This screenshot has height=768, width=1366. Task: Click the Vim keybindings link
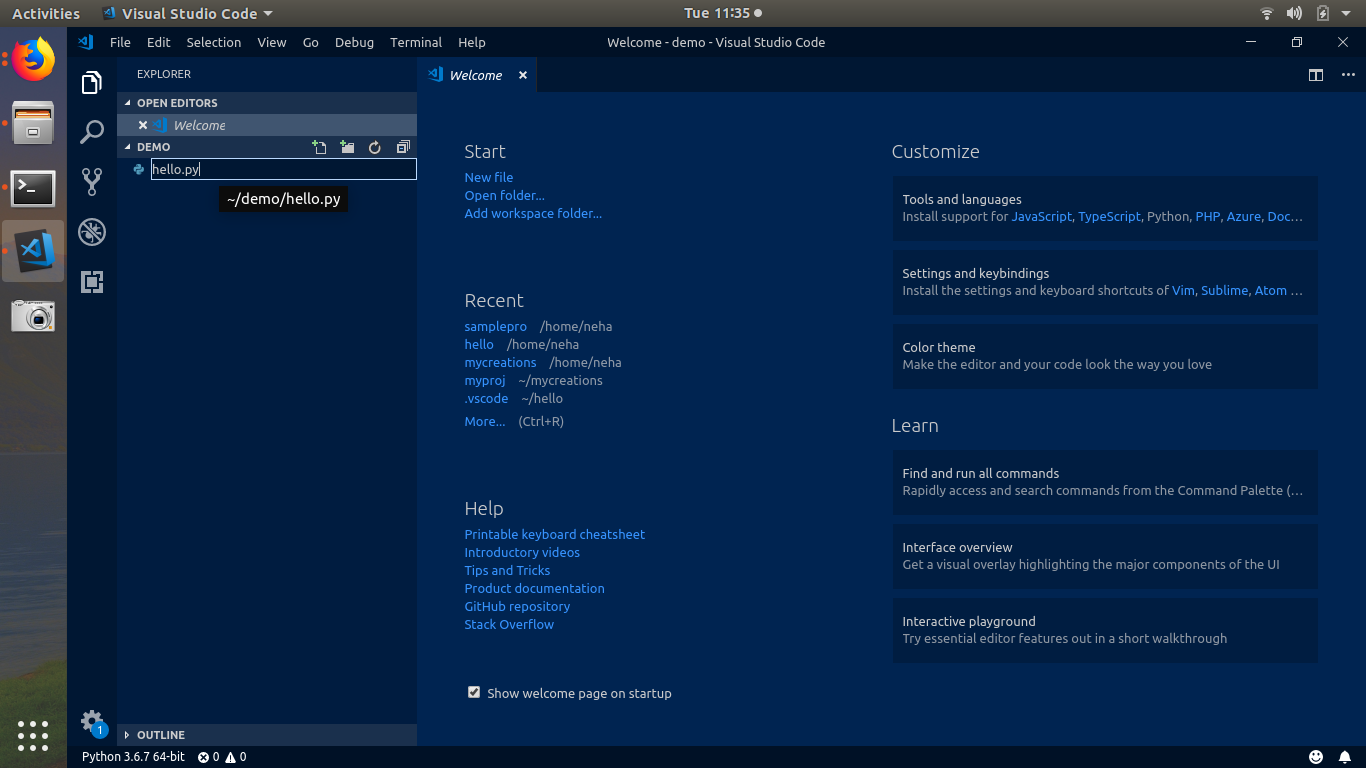[x=1183, y=290]
